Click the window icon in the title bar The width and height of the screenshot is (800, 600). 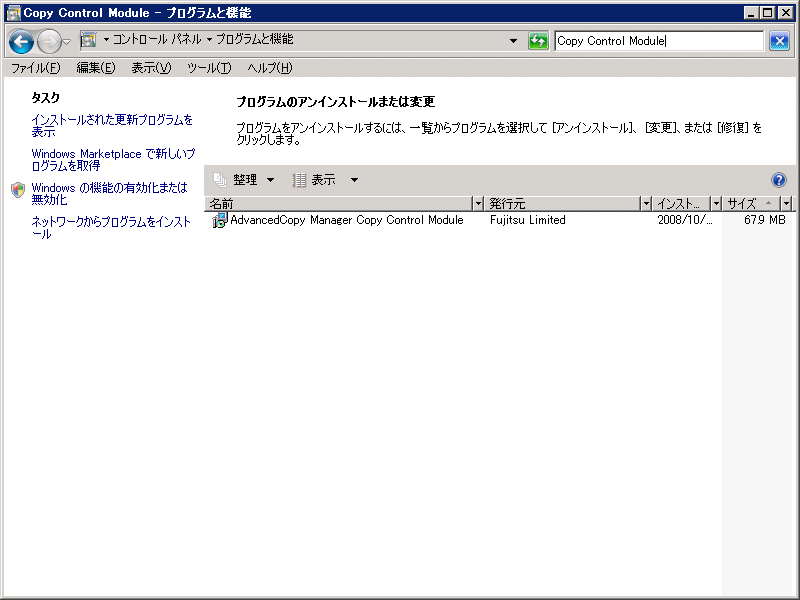[x=14, y=13]
